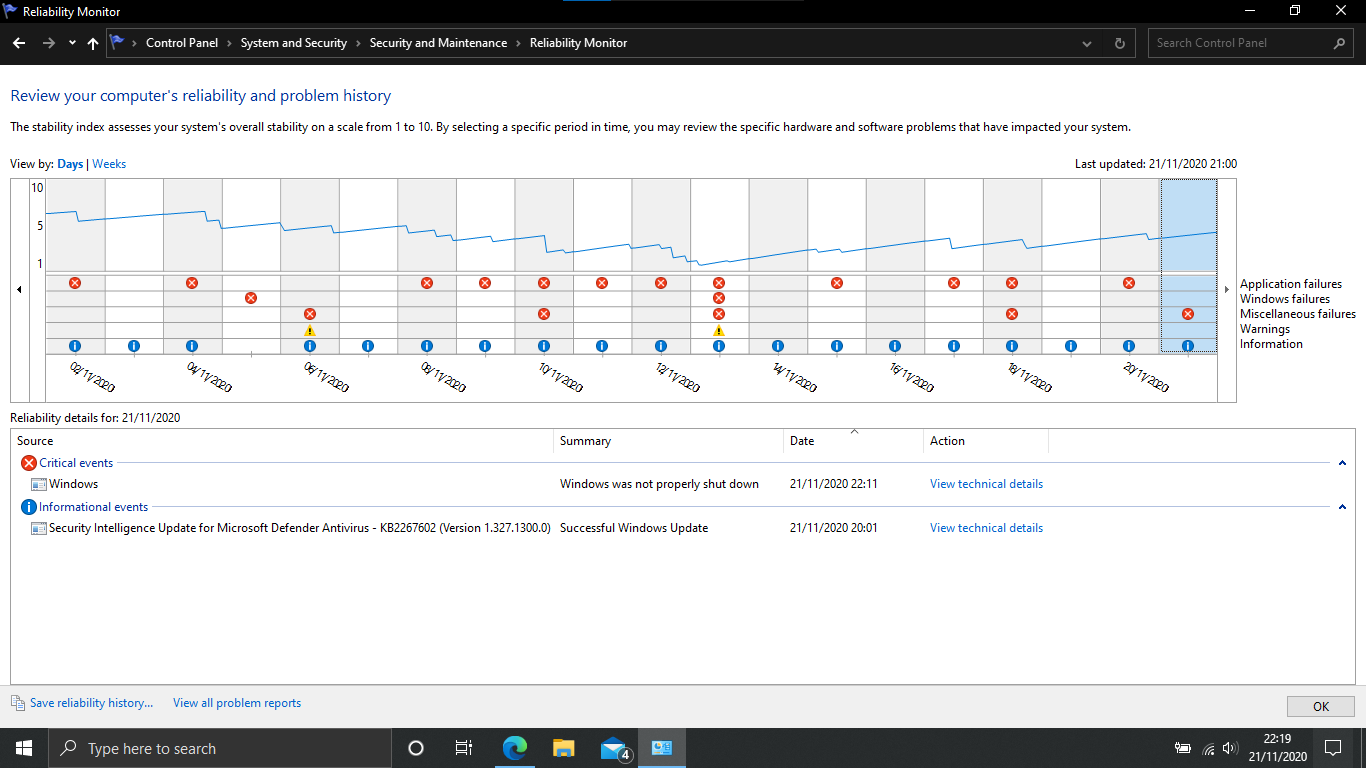This screenshot has height=768, width=1366.
Task: Select the application failure icon on 02/11/2020
Action: click(x=75, y=283)
